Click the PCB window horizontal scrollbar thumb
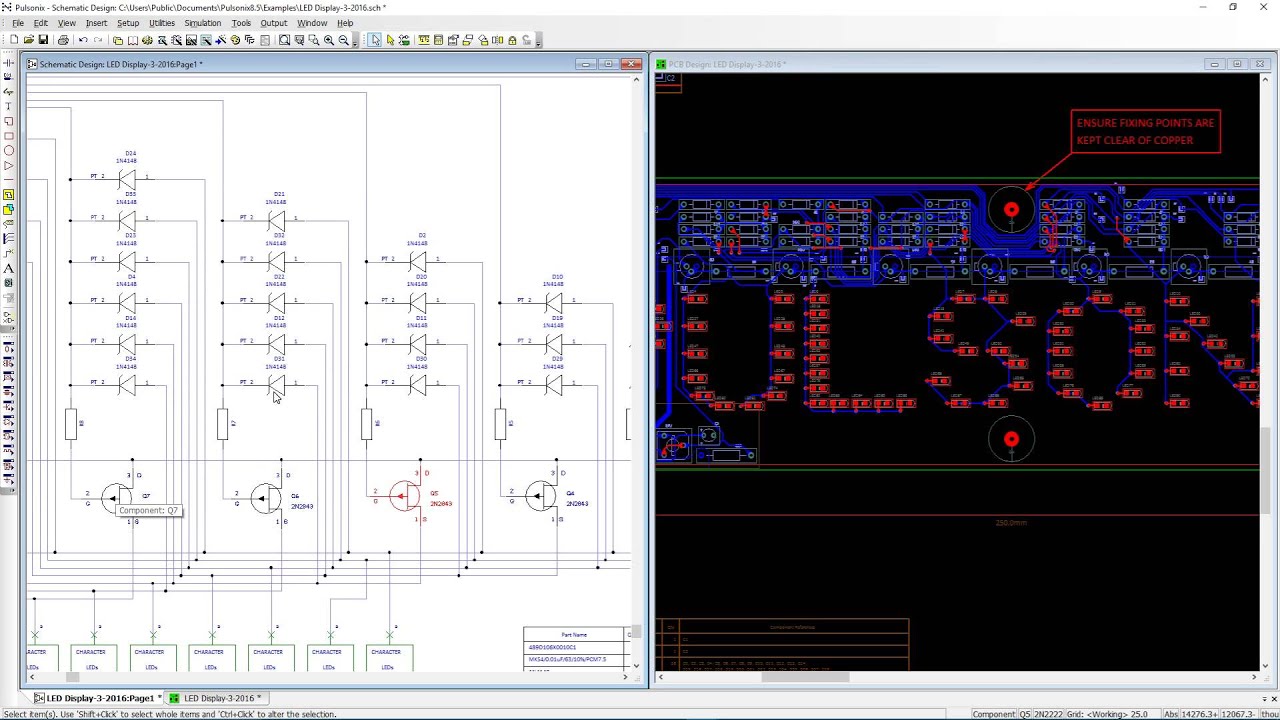This screenshot has width=1280, height=720. (805, 677)
